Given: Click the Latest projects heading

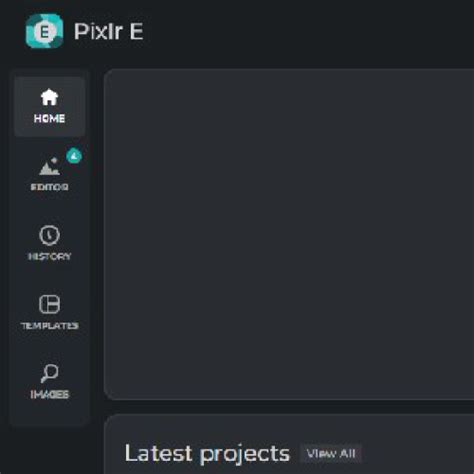Looking at the screenshot, I should coord(207,454).
